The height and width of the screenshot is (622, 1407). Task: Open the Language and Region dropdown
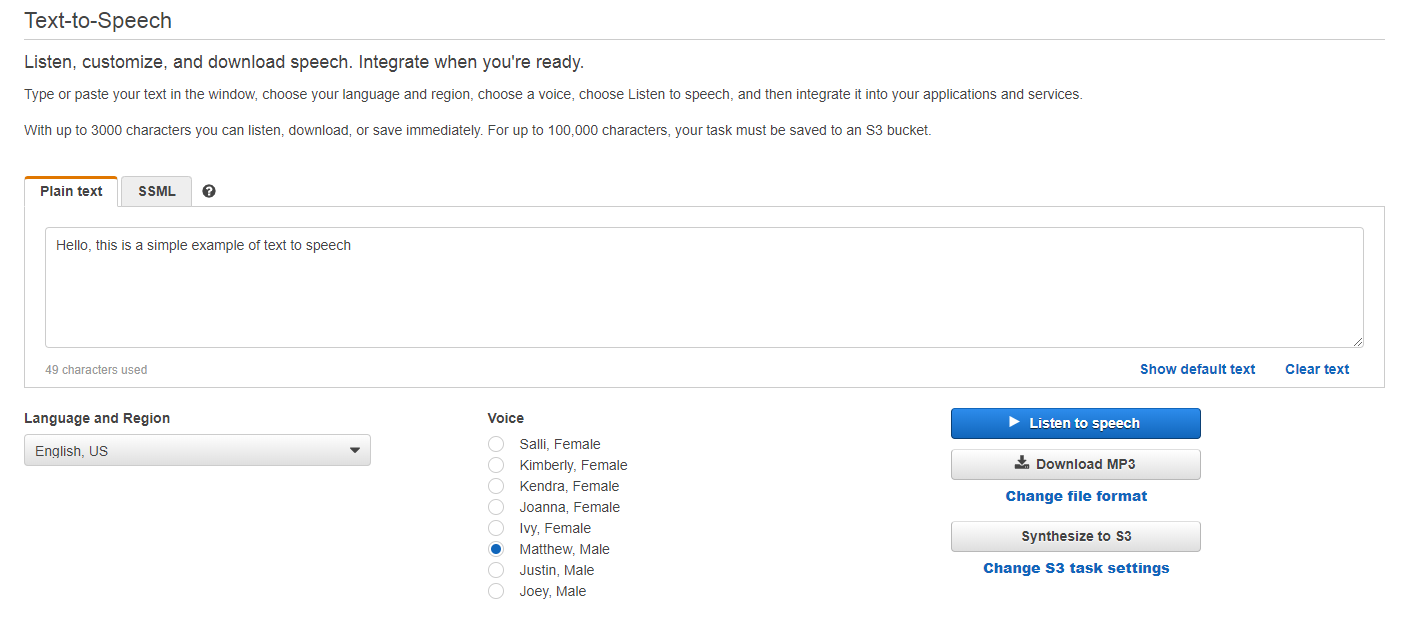click(x=197, y=450)
